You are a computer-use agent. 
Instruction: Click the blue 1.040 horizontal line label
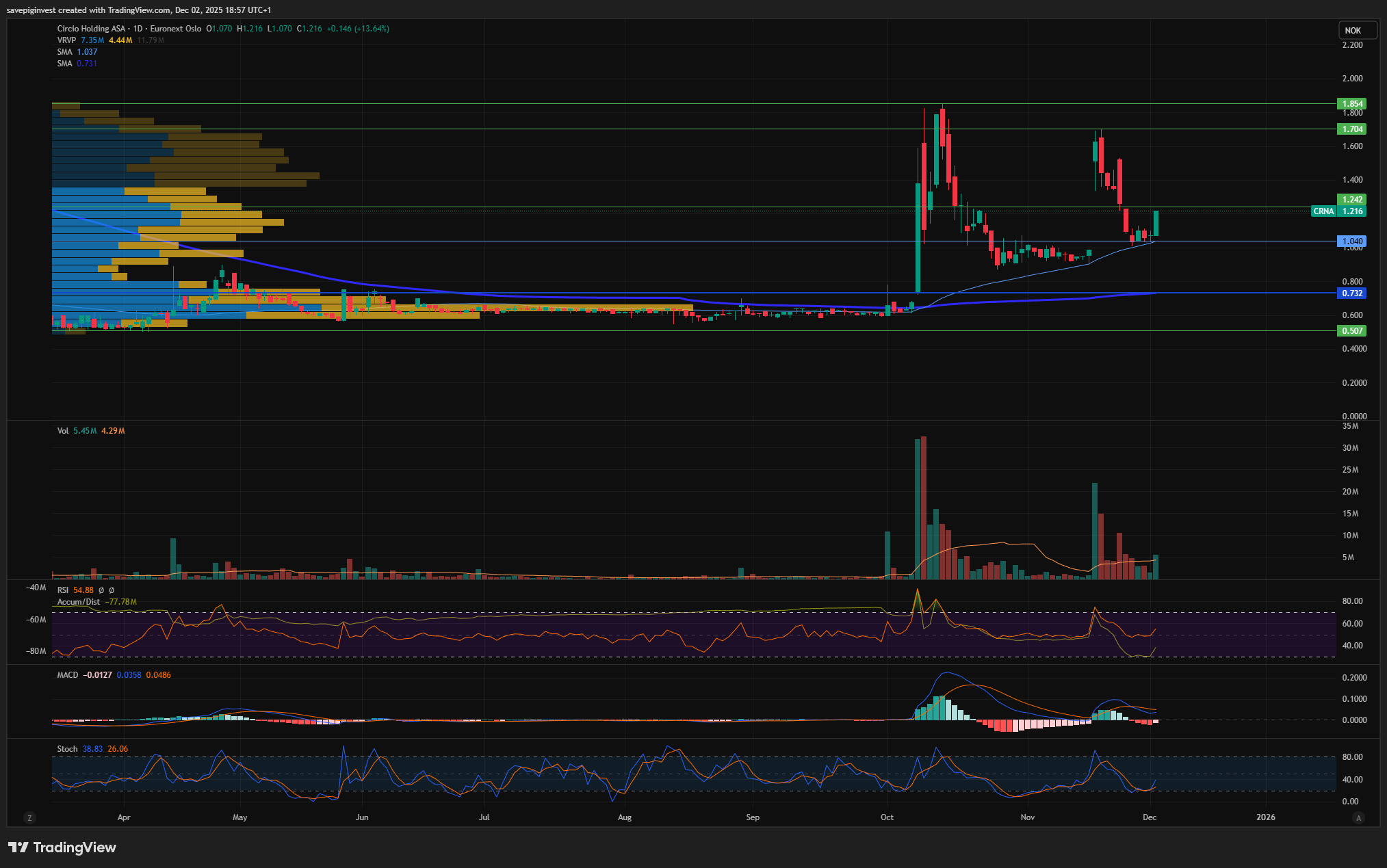(x=1351, y=241)
